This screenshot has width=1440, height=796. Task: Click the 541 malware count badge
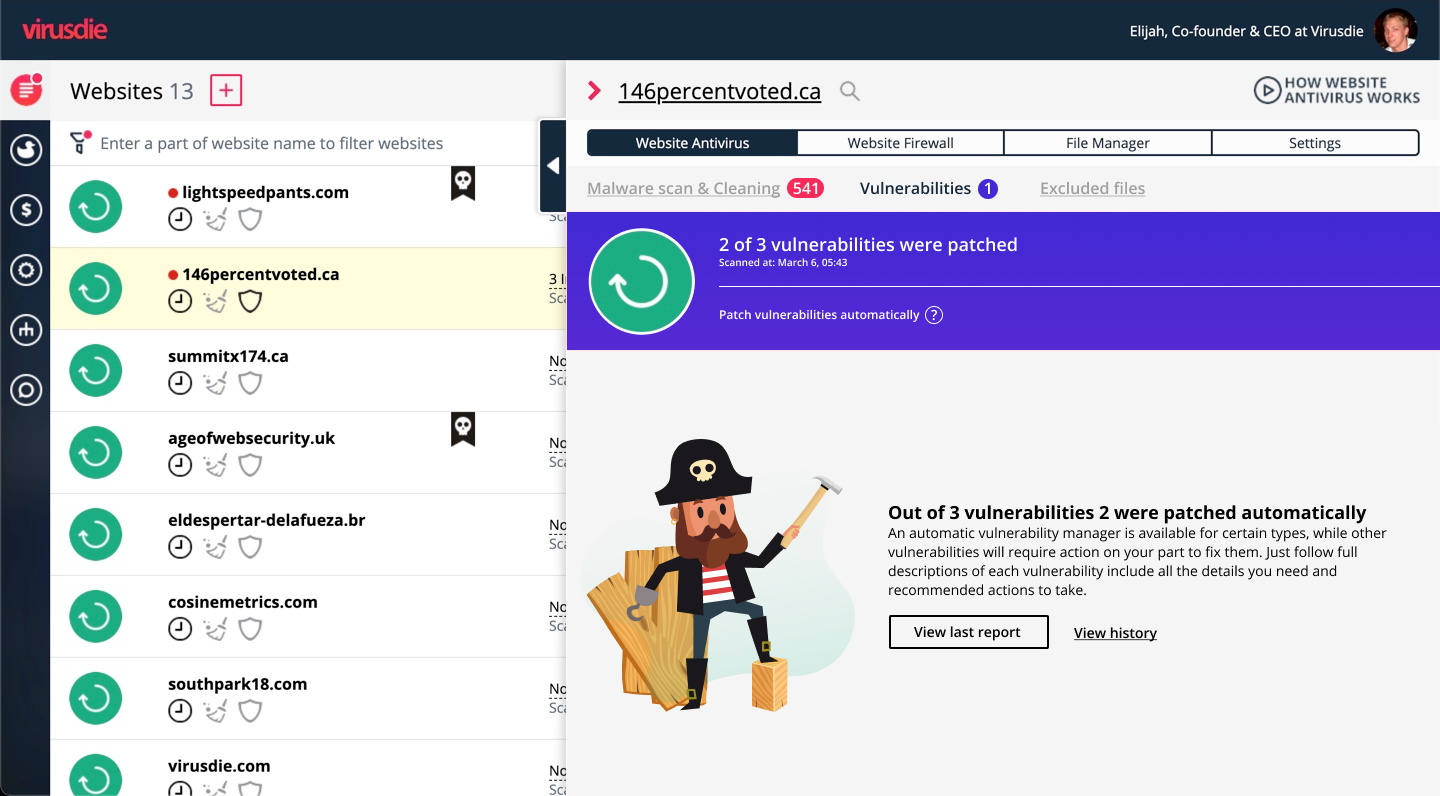point(805,188)
